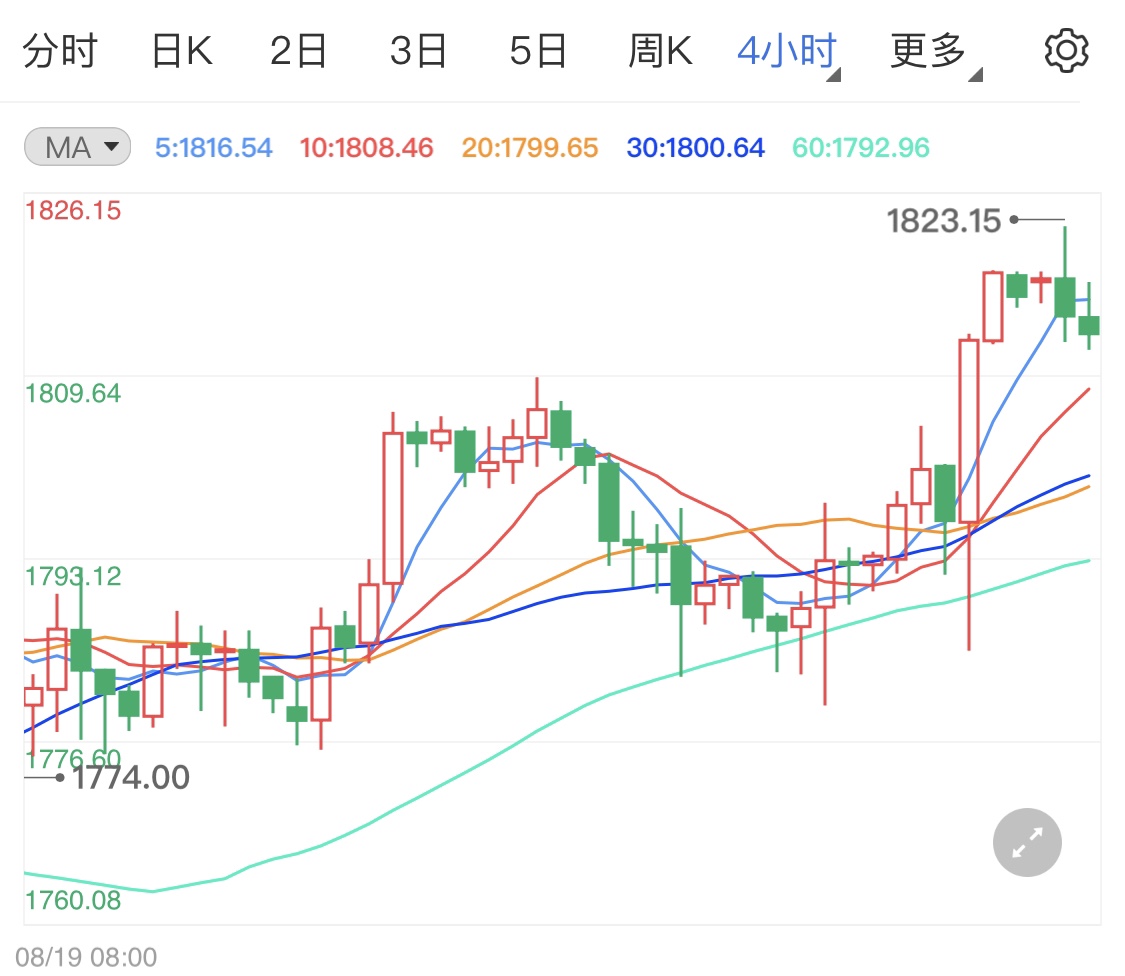Select the MA5 indicator label 5:1816.54

pos(213,146)
